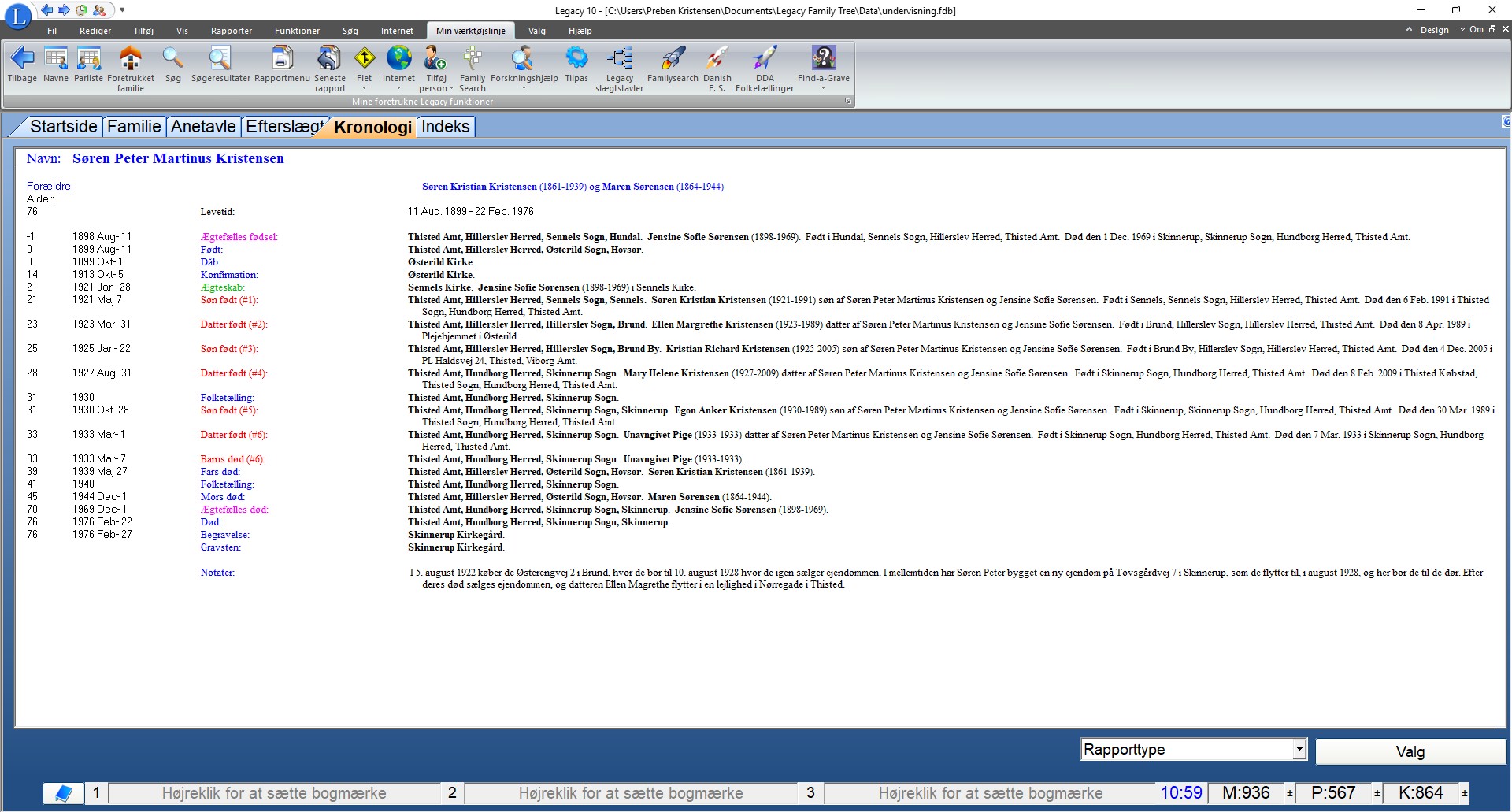The width and height of the screenshot is (1512, 812).
Task: Open Søgeresultater magnifier icon
Action: (x=220, y=59)
